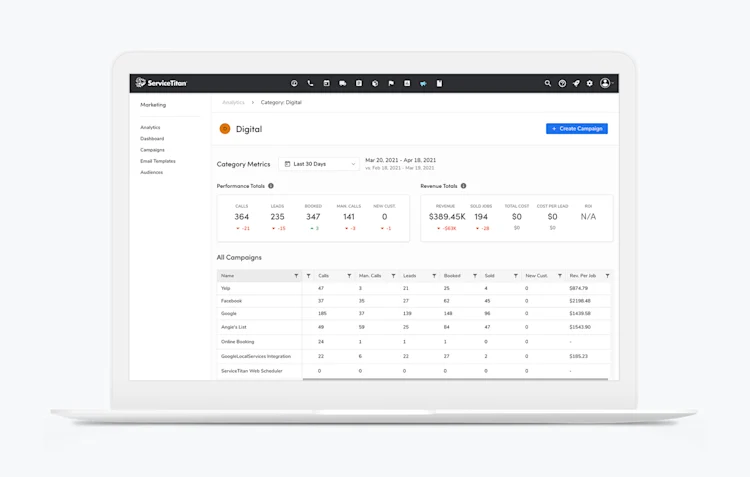This screenshot has height=477, width=750.
Task: Open the Online Booking campaign row
Action: (x=414, y=342)
